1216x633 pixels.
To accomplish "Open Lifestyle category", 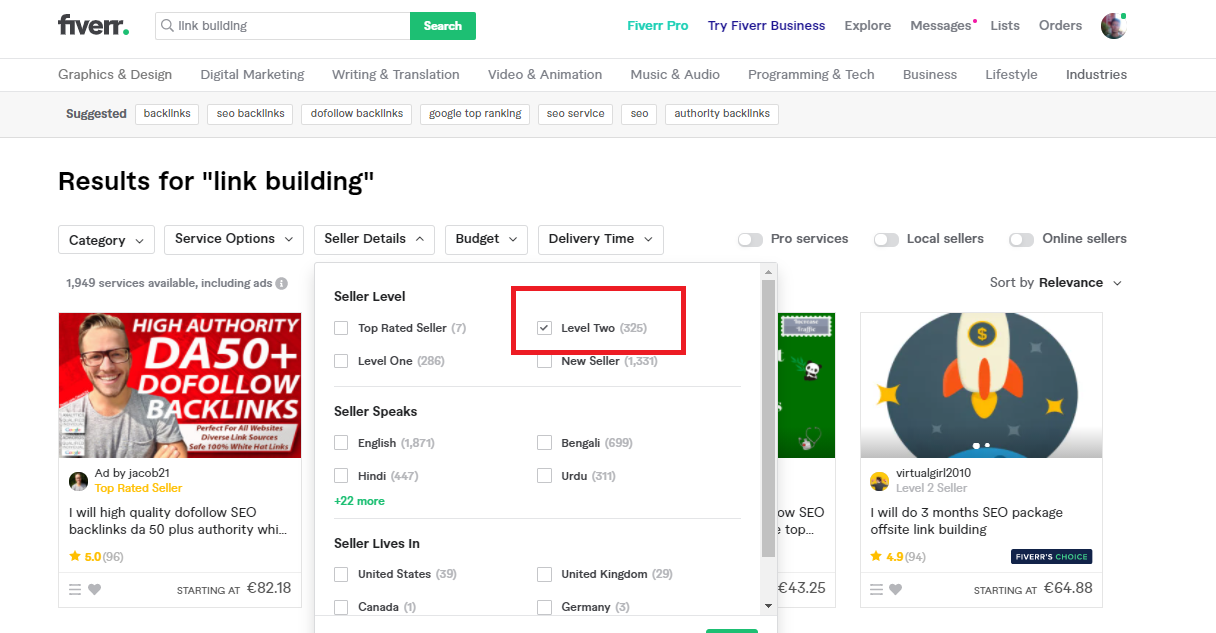I will click(x=1011, y=74).
